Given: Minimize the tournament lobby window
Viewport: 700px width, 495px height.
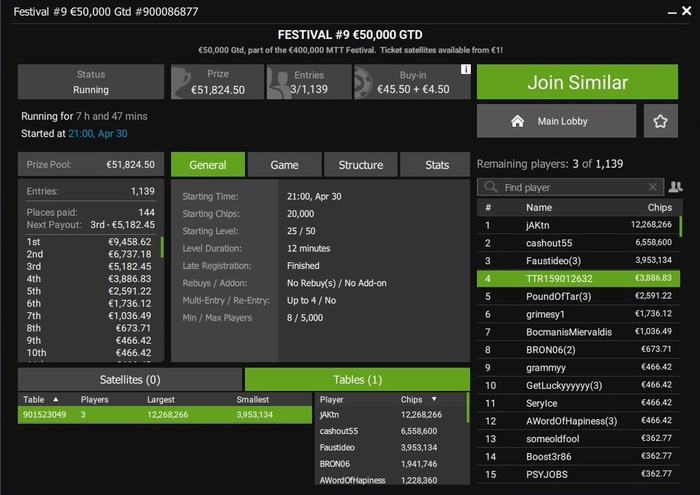Looking at the screenshot, I should point(672,13).
